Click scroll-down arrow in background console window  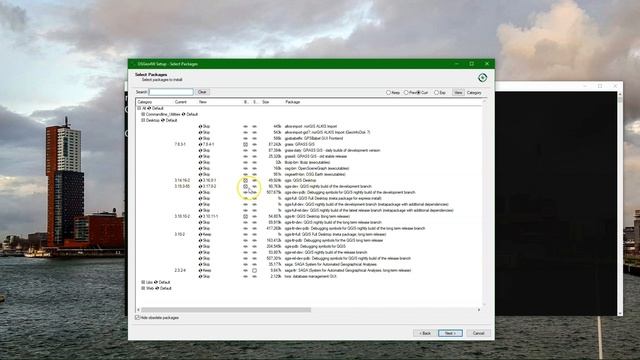(x=620, y=313)
